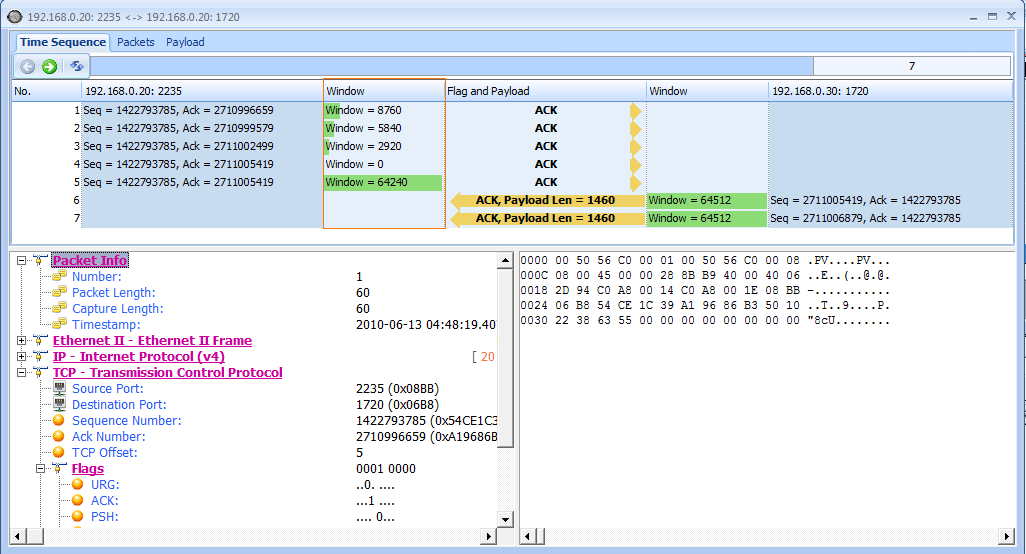Click the hex row starting 0018

(x=705, y=290)
